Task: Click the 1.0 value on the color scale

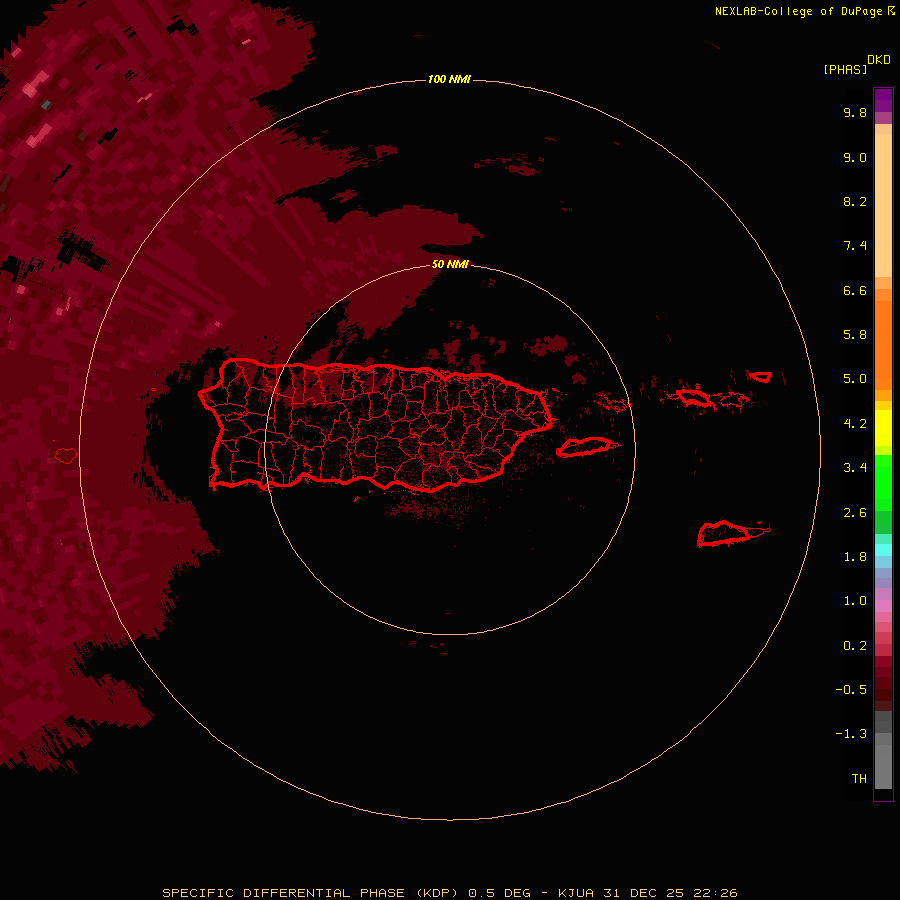Action: 855,601
